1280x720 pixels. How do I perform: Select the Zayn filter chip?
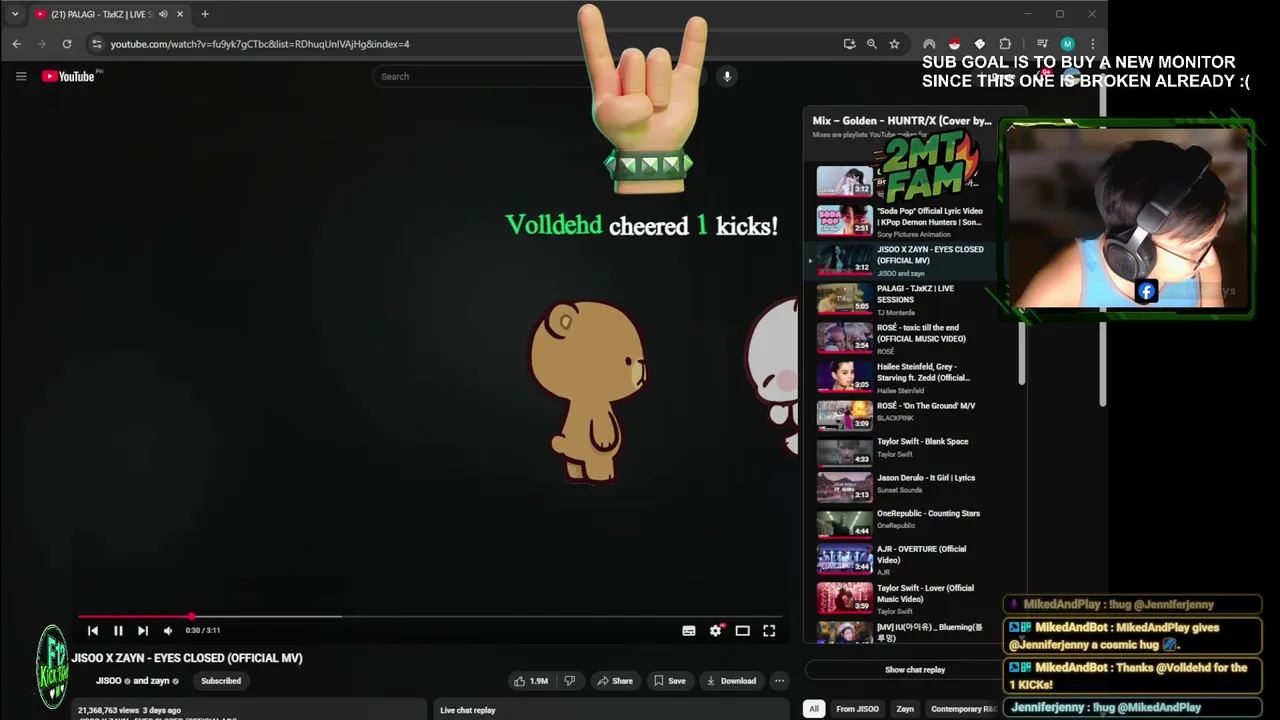[x=905, y=709]
